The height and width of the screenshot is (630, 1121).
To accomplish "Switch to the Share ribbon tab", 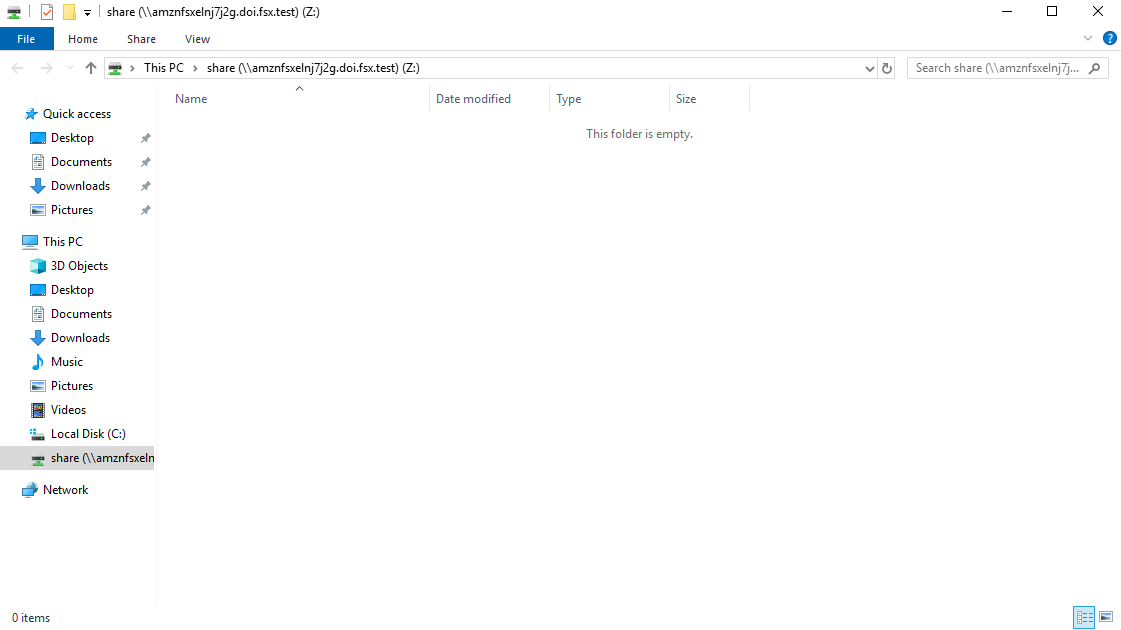I will tap(142, 39).
